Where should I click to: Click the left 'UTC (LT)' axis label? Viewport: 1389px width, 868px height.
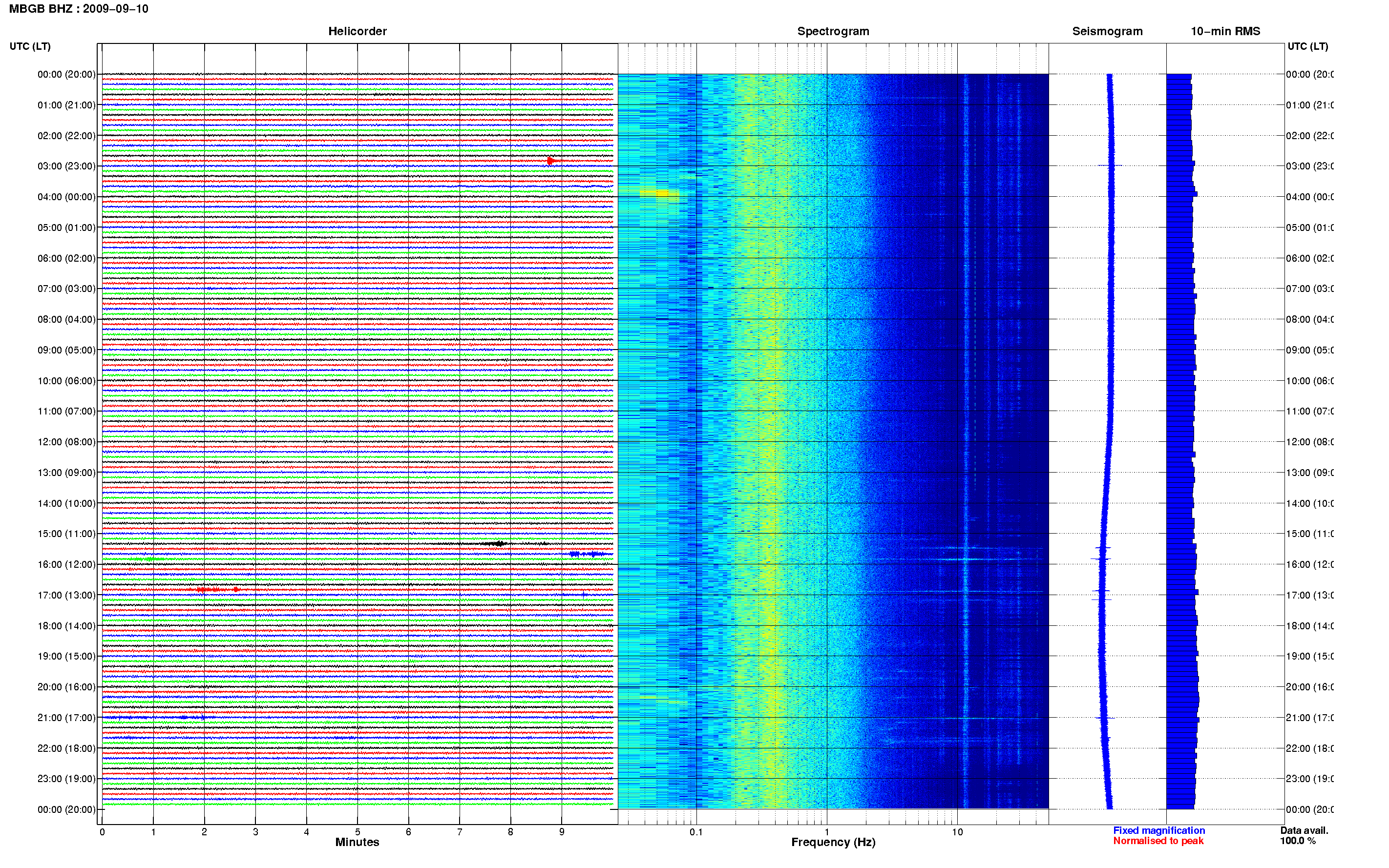click(30, 46)
